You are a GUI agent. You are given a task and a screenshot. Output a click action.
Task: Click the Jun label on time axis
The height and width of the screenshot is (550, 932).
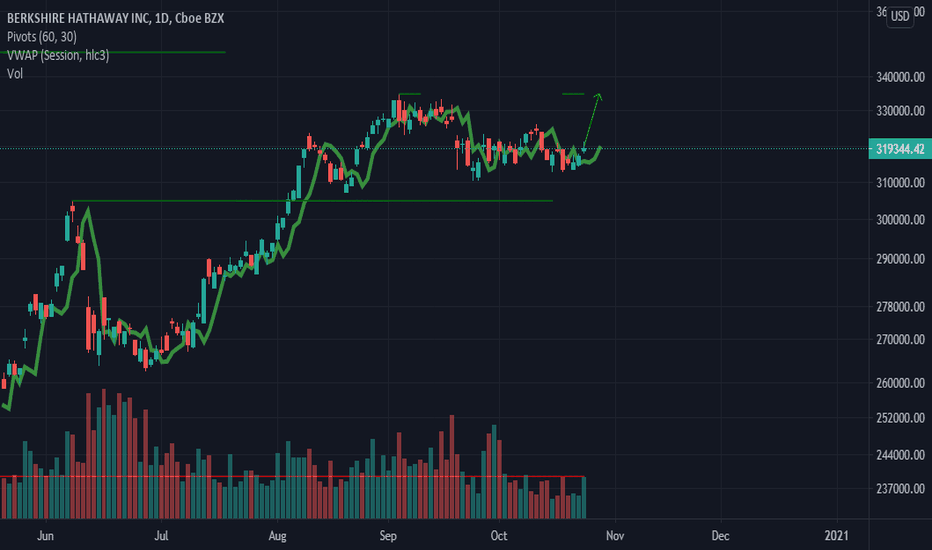(x=45, y=536)
